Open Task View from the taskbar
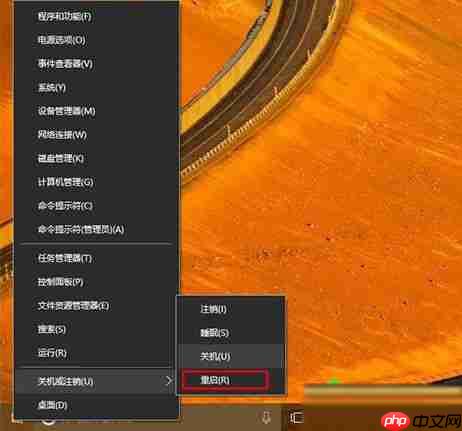 point(296,417)
